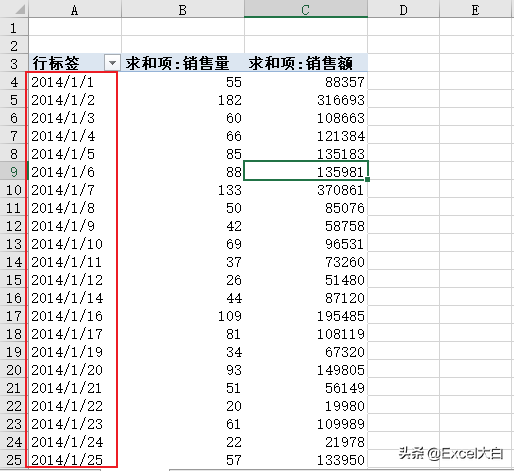Click sales amount cell 133950
The width and height of the screenshot is (514, 471).
tap(306, 460)
